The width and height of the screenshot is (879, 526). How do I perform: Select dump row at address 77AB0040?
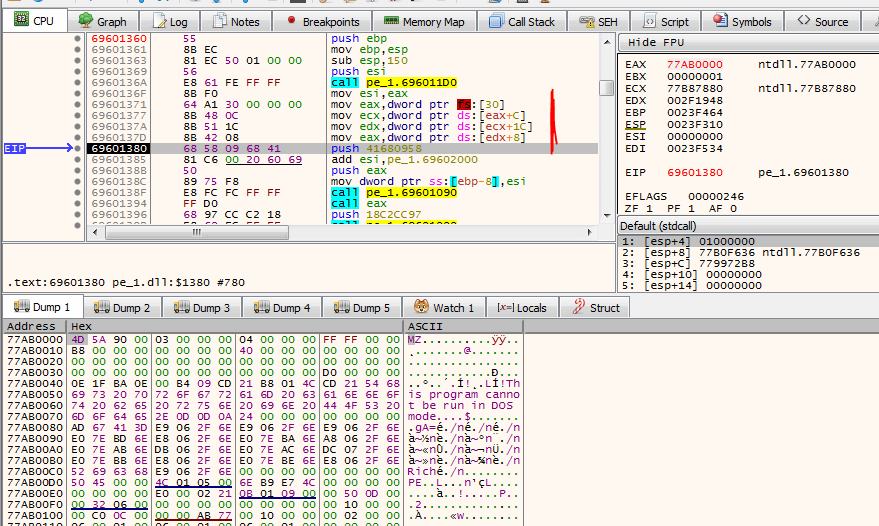263,384
